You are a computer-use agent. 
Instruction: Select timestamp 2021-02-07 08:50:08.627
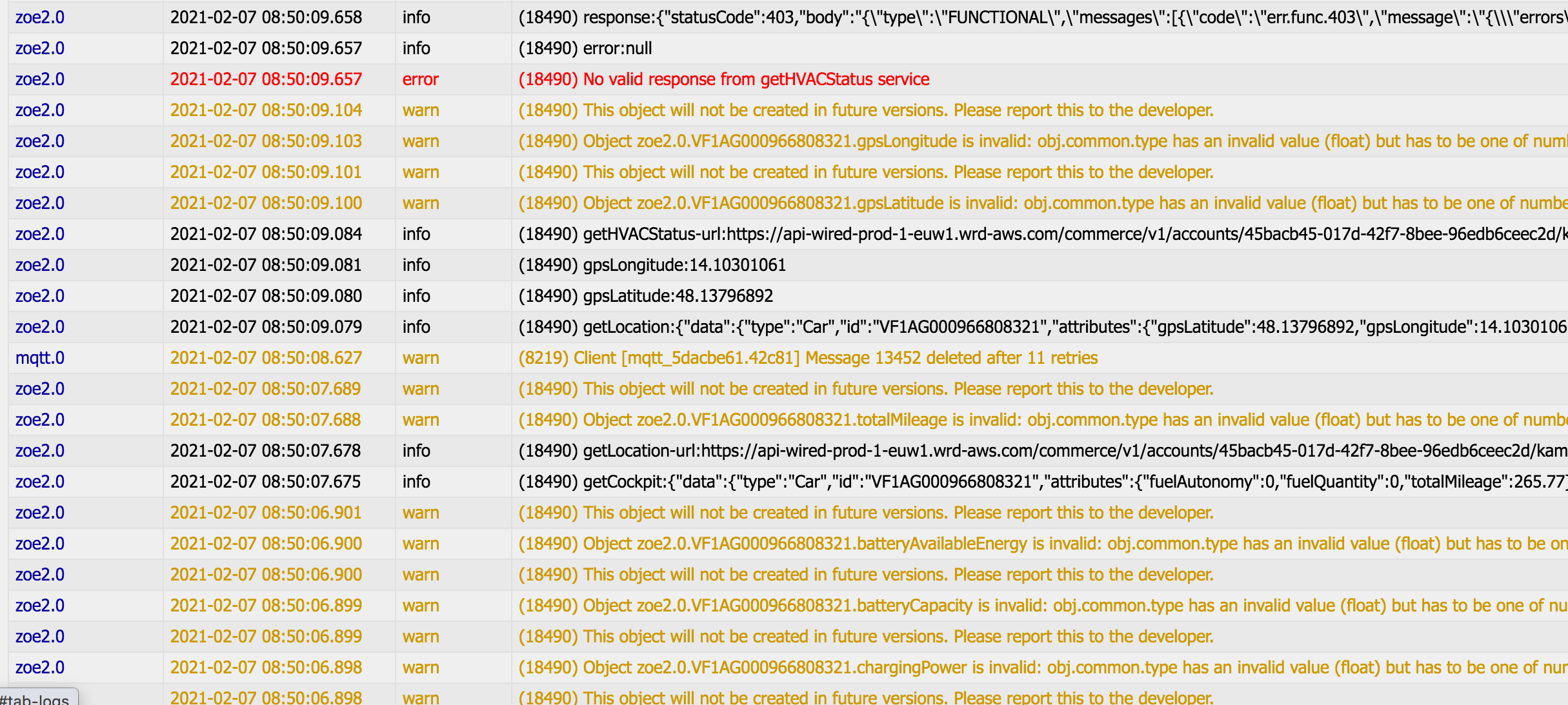point(266,358)
